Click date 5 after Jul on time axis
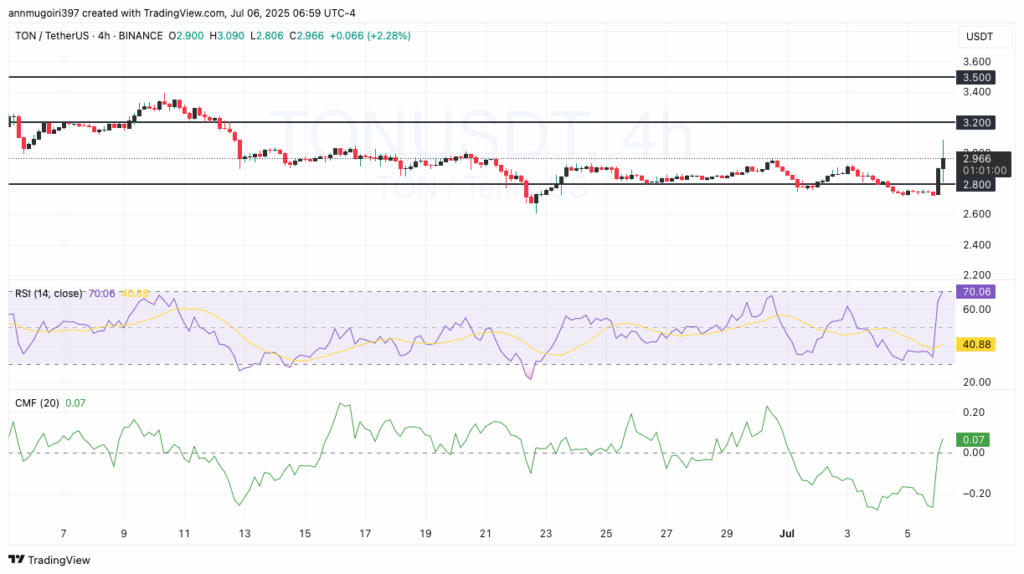The image size is (1024, 574). 908,534
